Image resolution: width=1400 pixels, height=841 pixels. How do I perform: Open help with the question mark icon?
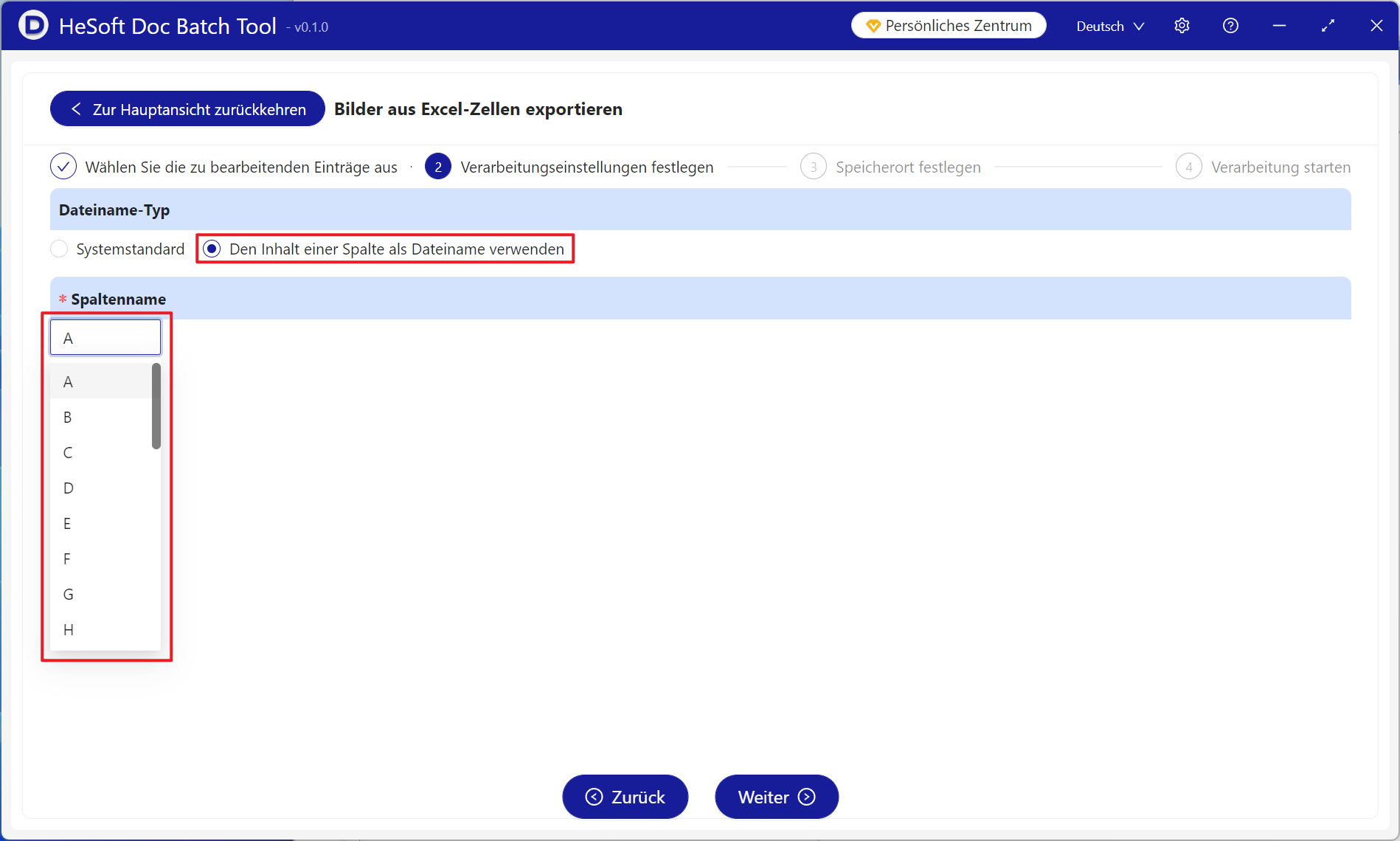point(1230,26)
